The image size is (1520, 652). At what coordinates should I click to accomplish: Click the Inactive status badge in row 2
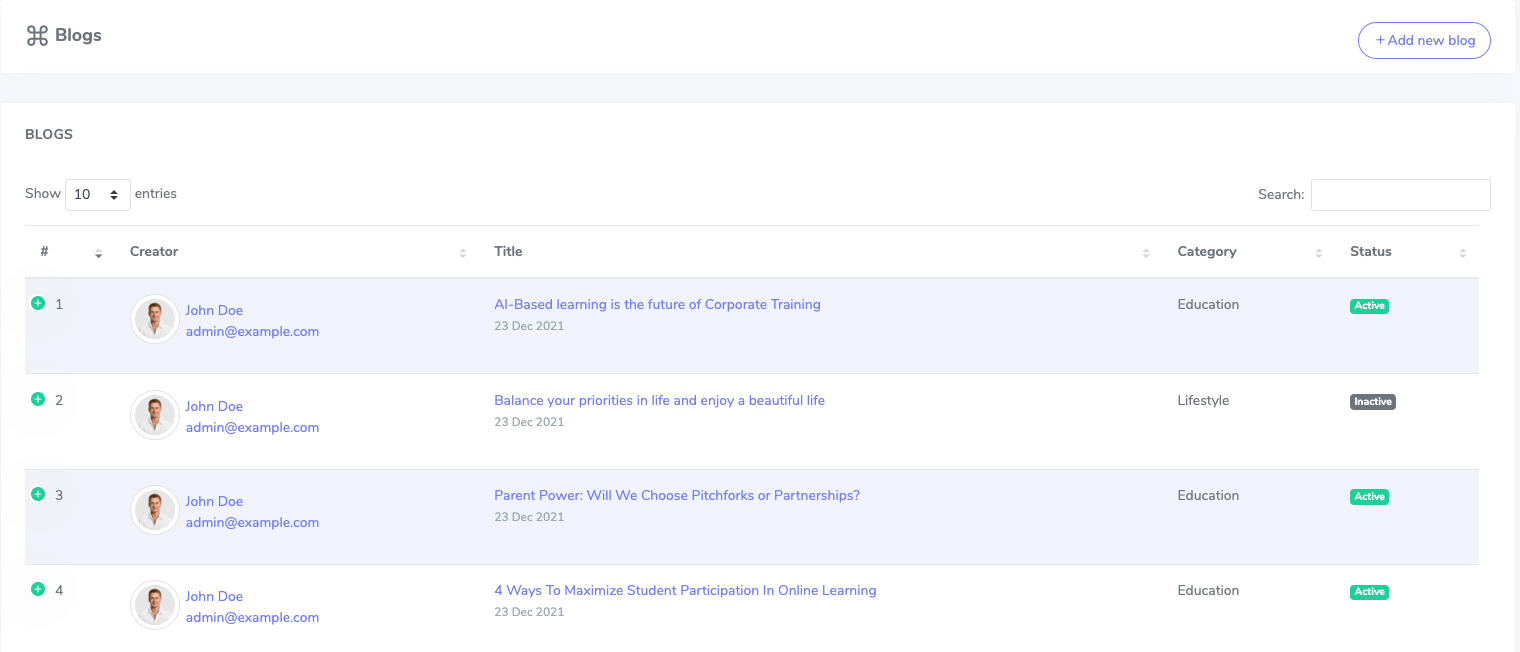pos(1372,402)
